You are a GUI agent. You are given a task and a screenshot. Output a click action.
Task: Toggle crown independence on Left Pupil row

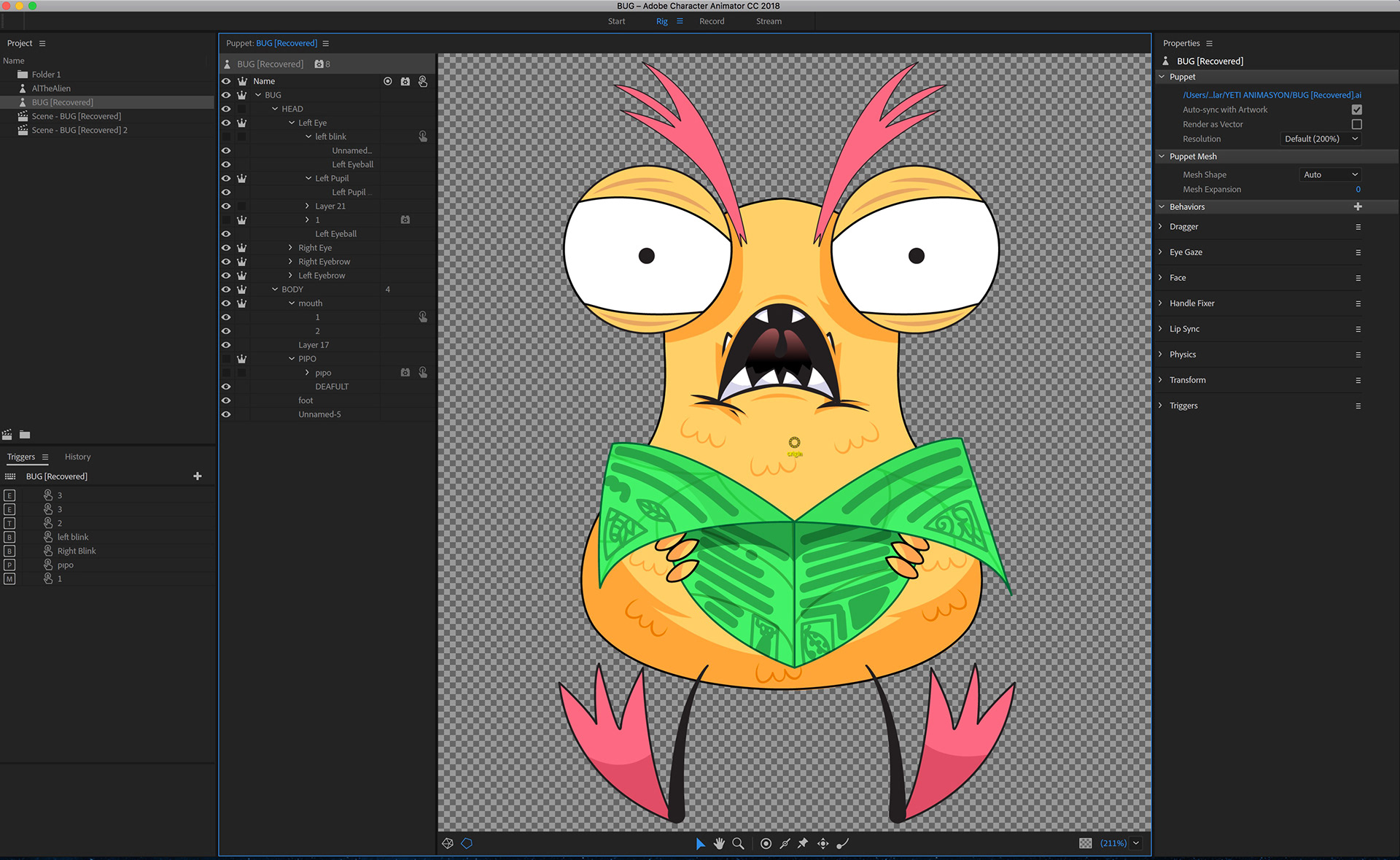(x=241, y=178)
